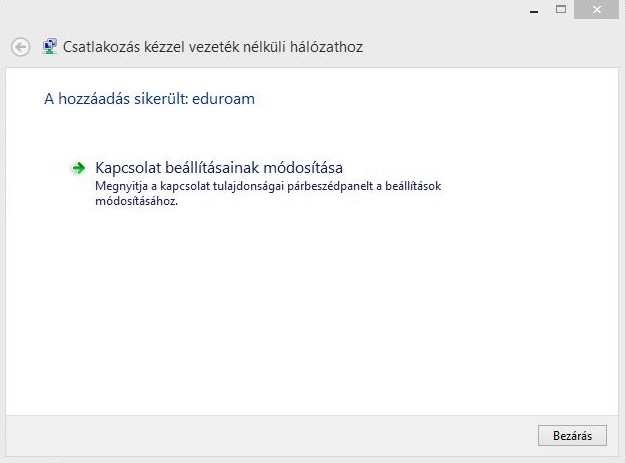Open Kapcsolat beállításainak módosítása link
The height and width of the screenshot is (463, 626).
coord(219,168)
